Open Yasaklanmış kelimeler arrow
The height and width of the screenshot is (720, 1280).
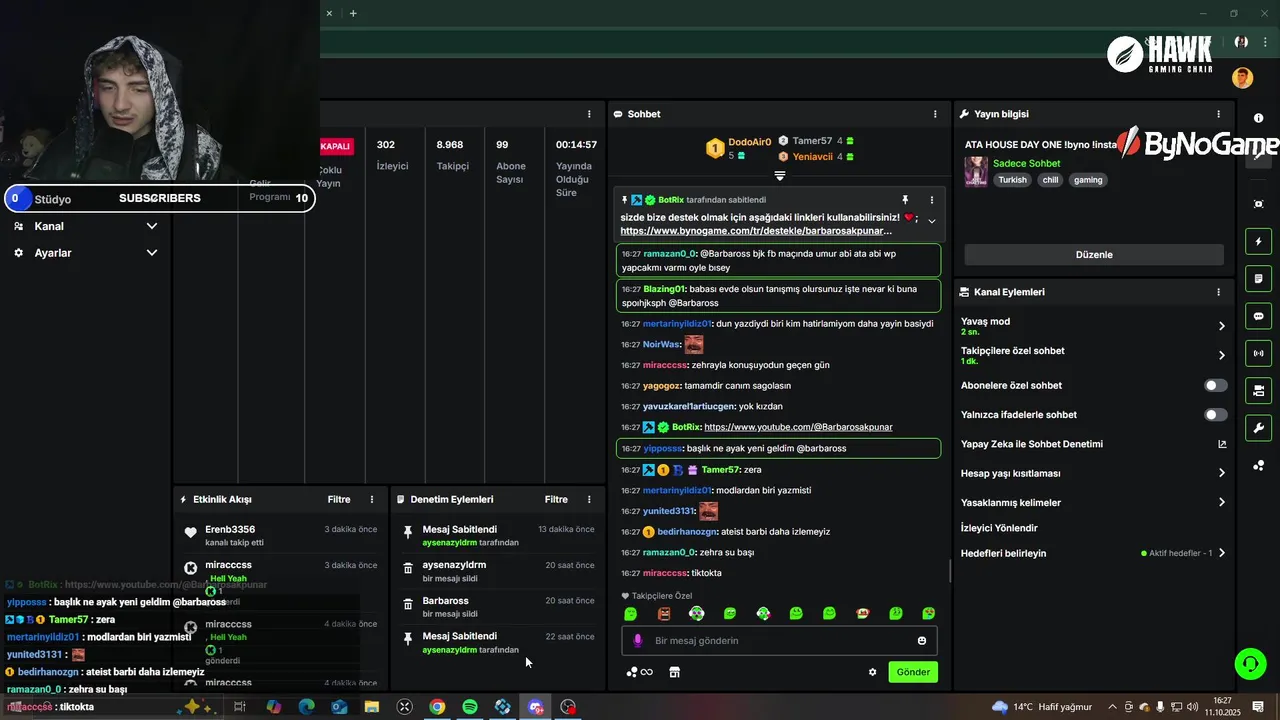[x=1222, y=502]
